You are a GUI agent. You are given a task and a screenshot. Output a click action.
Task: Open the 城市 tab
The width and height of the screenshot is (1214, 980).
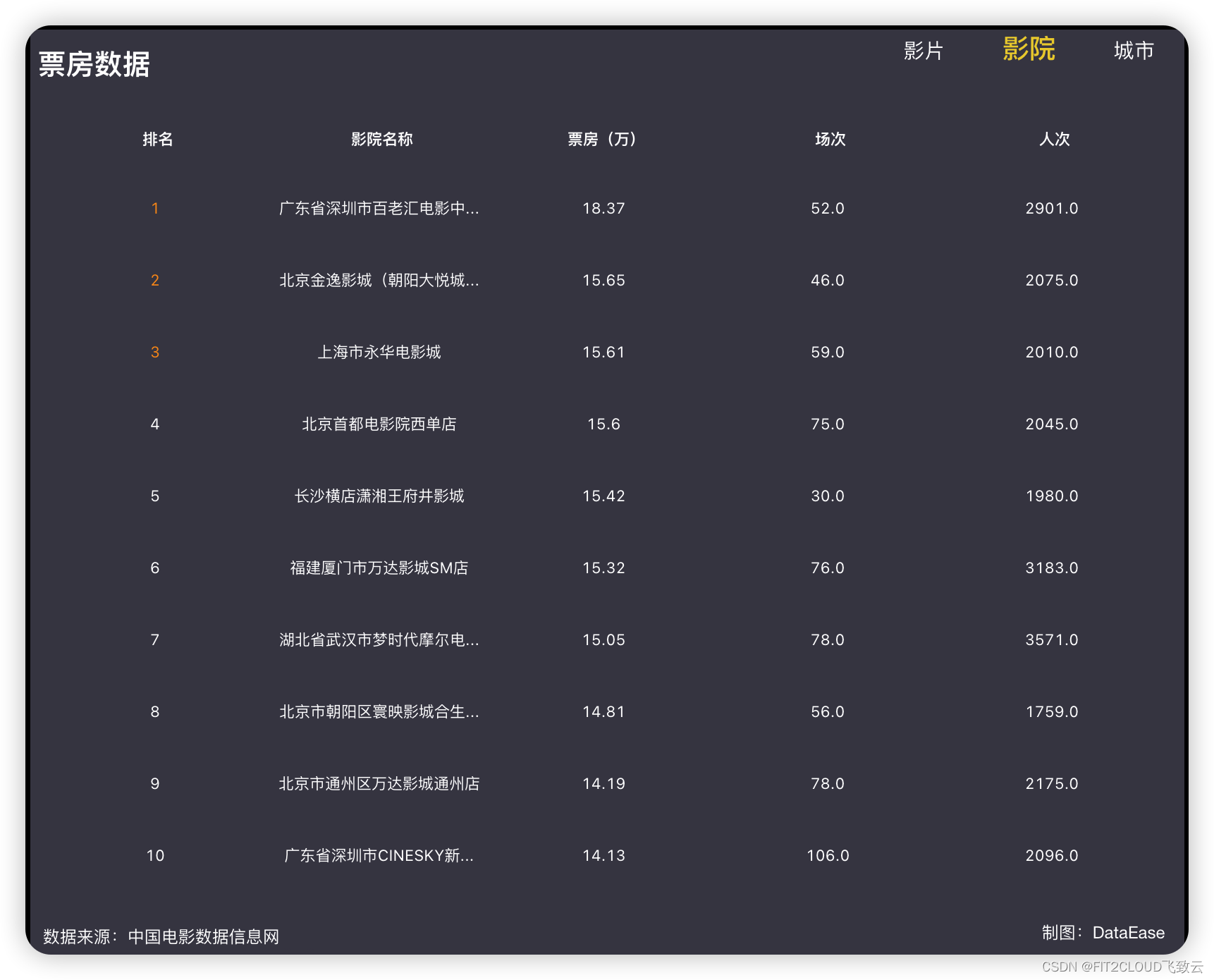pyautogui.click(x=1133, y=51)
